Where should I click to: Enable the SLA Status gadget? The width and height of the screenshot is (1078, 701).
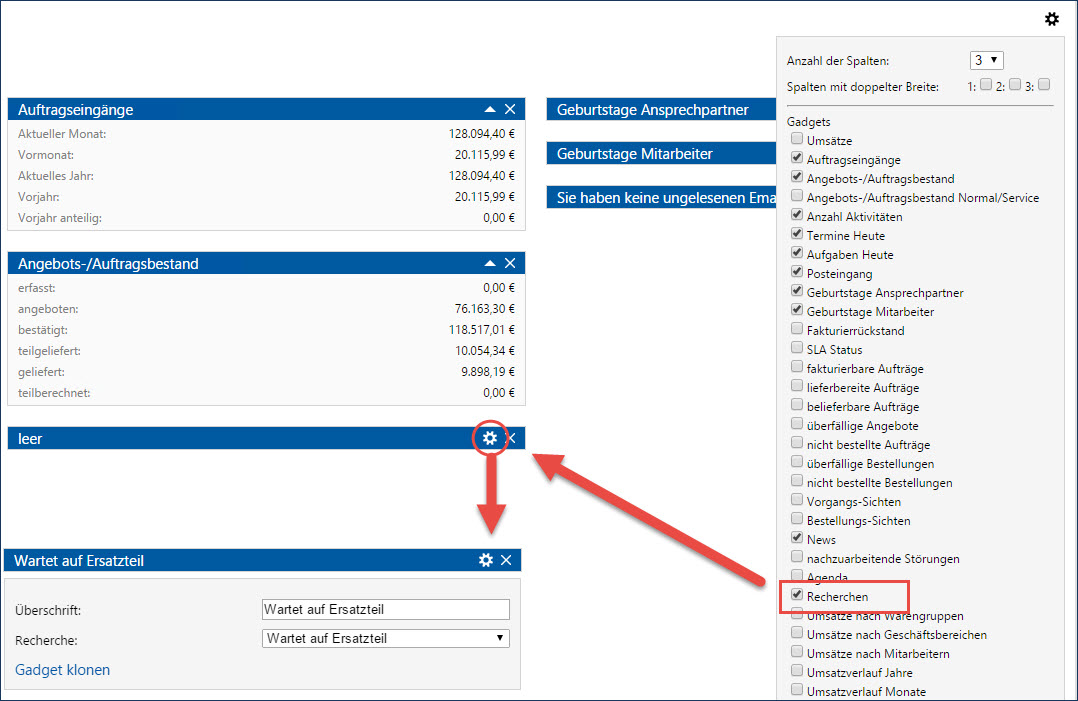coord(796,349)
